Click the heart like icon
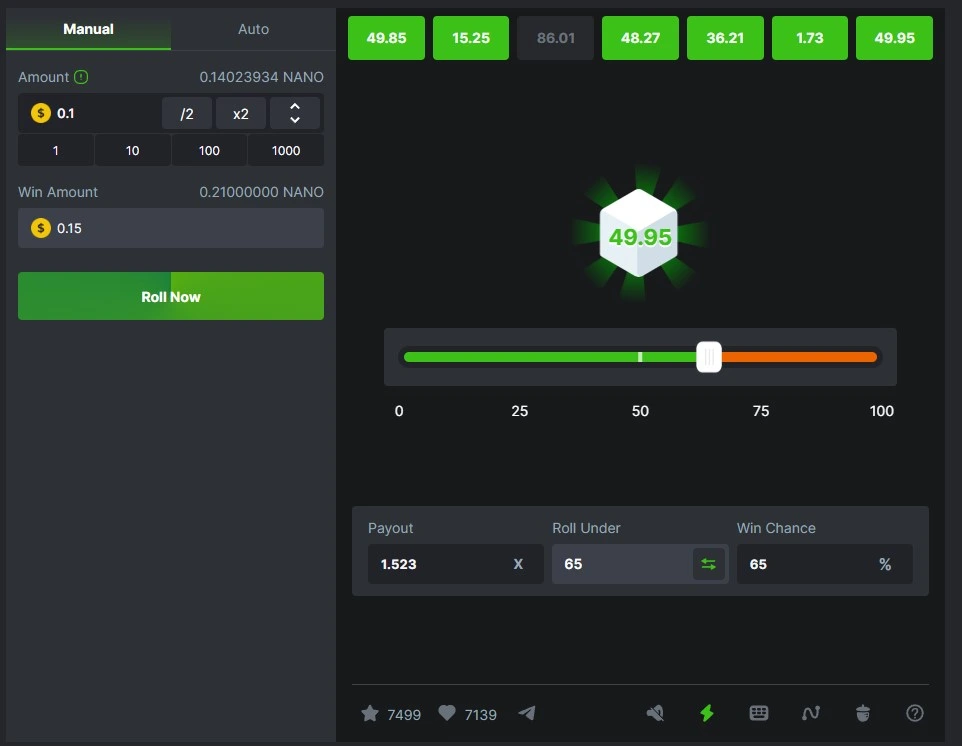Image resolution: width=962 pixels, height=746 pixels. (x=447, y=713)
